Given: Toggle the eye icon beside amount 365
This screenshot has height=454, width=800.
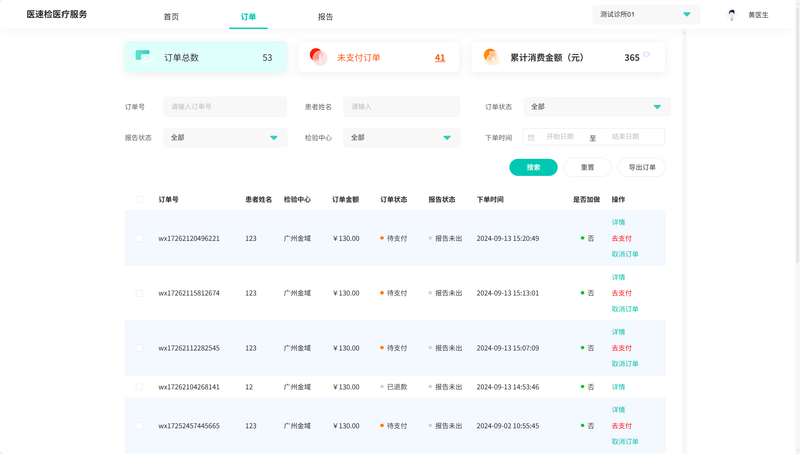Looking at the screenshot, I should [647, 56].
